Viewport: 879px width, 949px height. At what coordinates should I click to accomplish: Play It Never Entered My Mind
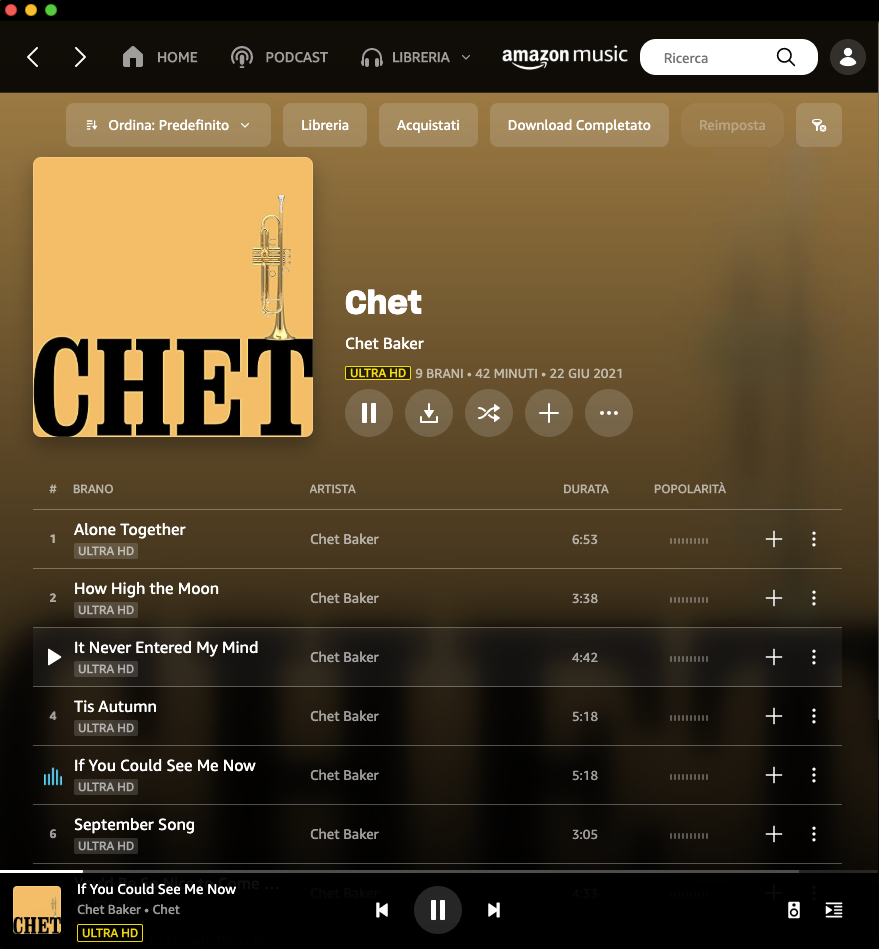coord(54,657)
